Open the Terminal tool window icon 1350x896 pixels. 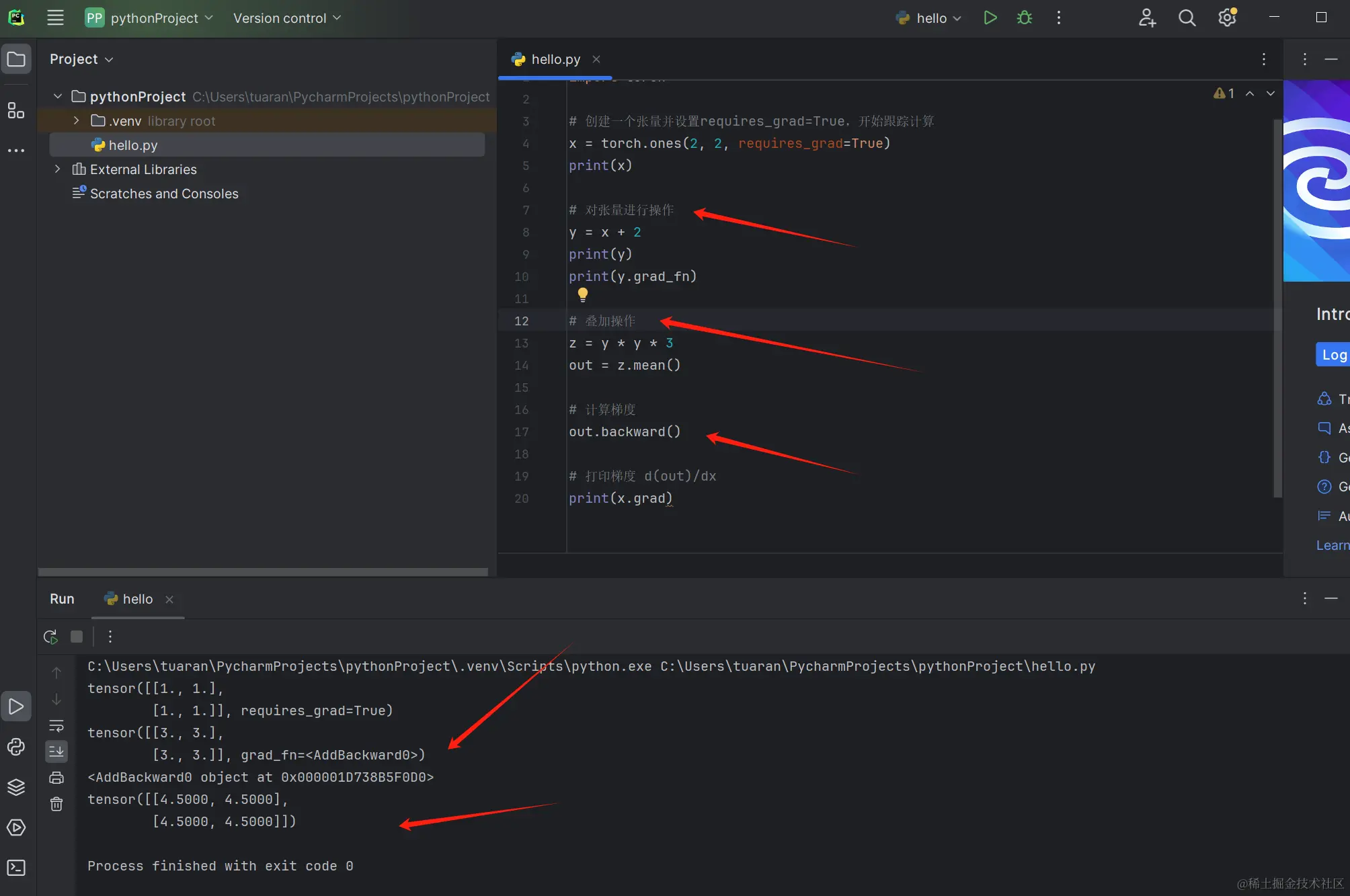pos(16,868)
